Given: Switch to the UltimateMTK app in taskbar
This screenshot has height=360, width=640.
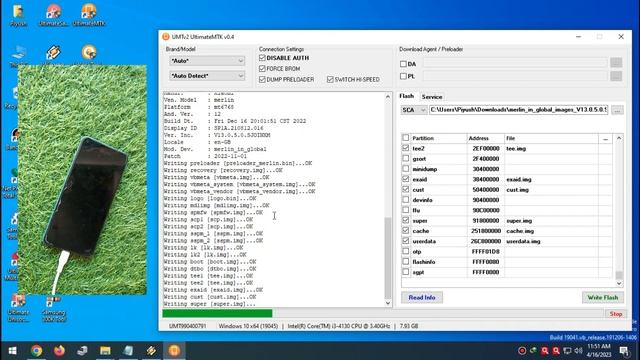Looking at the screenshot, I should click(174, 351).
